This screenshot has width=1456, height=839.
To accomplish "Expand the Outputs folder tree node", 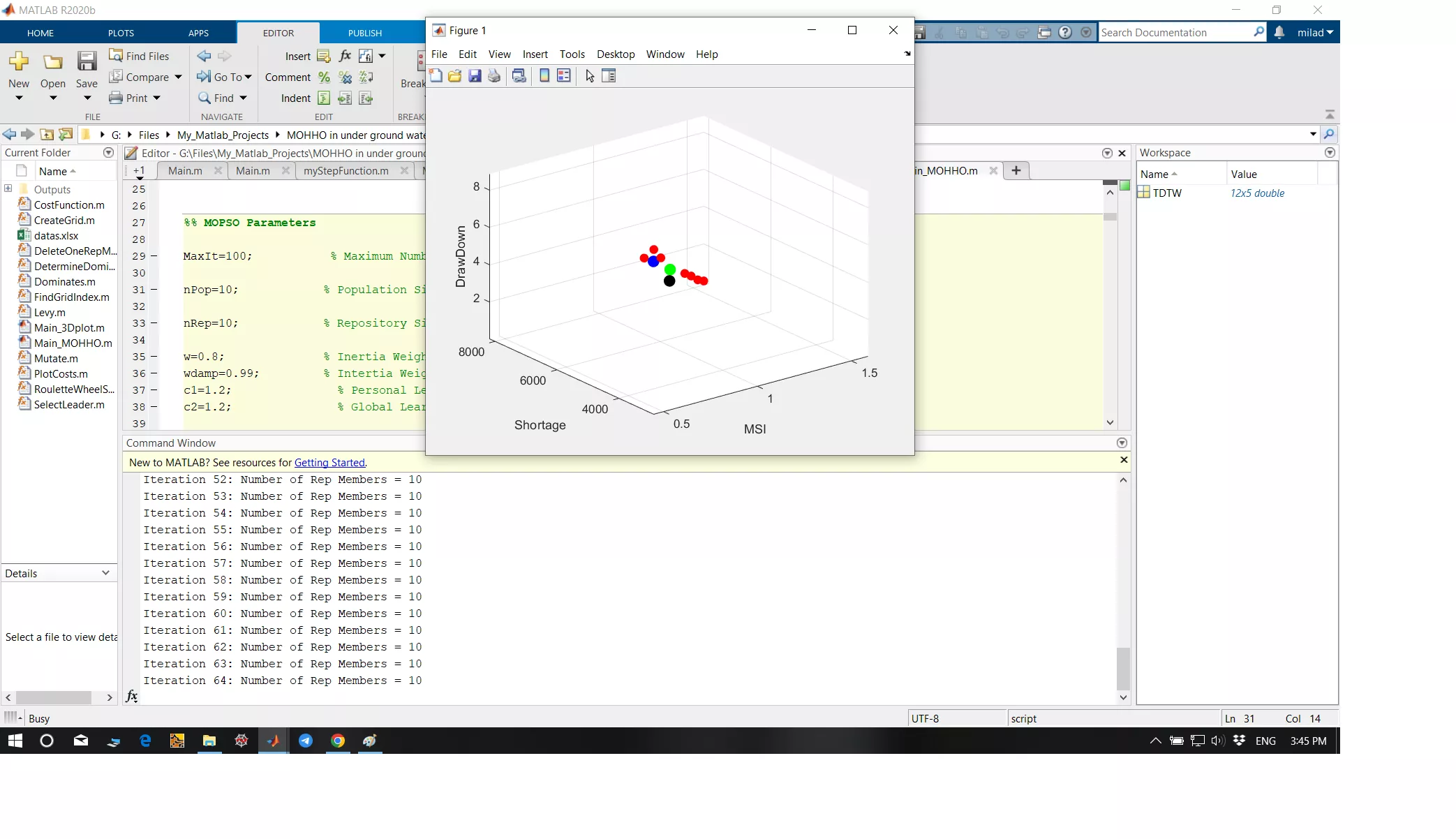I will [8, 188].
